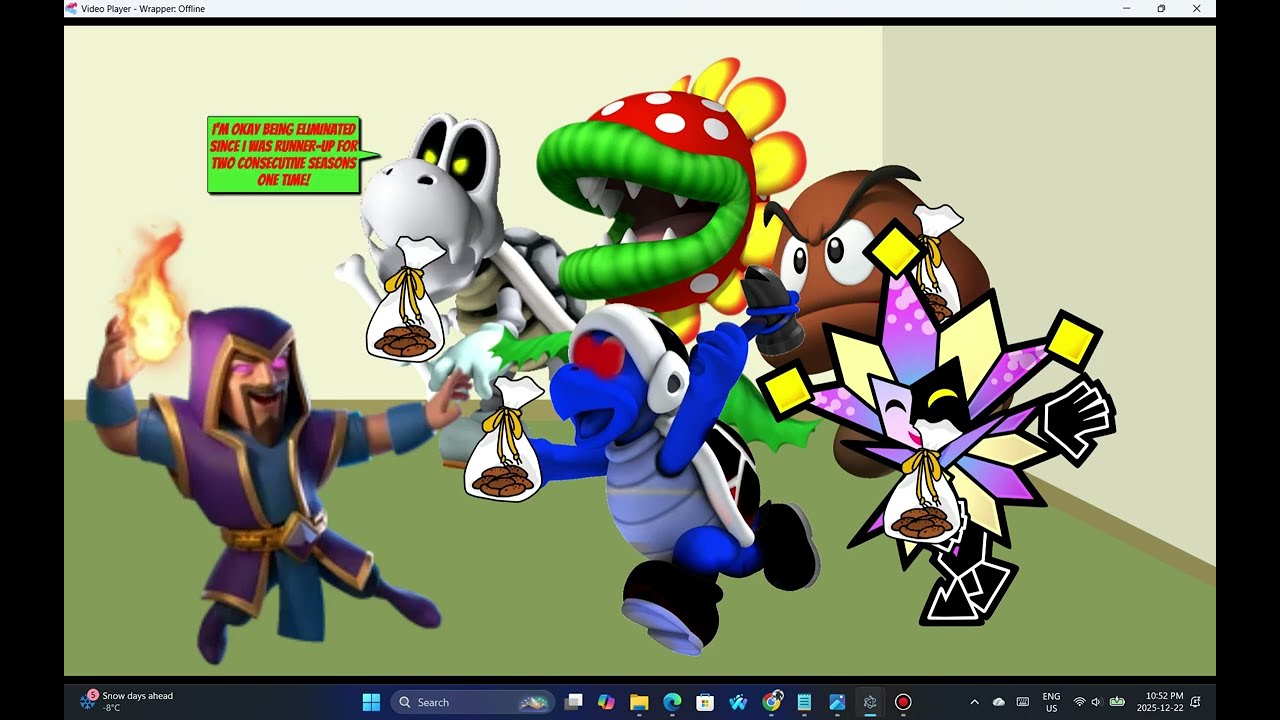Image resolution: width=1280 pixels, height=720 pixels.
Task: Open the Snow days ahead weather widget
Action: (x=127, y=702)
